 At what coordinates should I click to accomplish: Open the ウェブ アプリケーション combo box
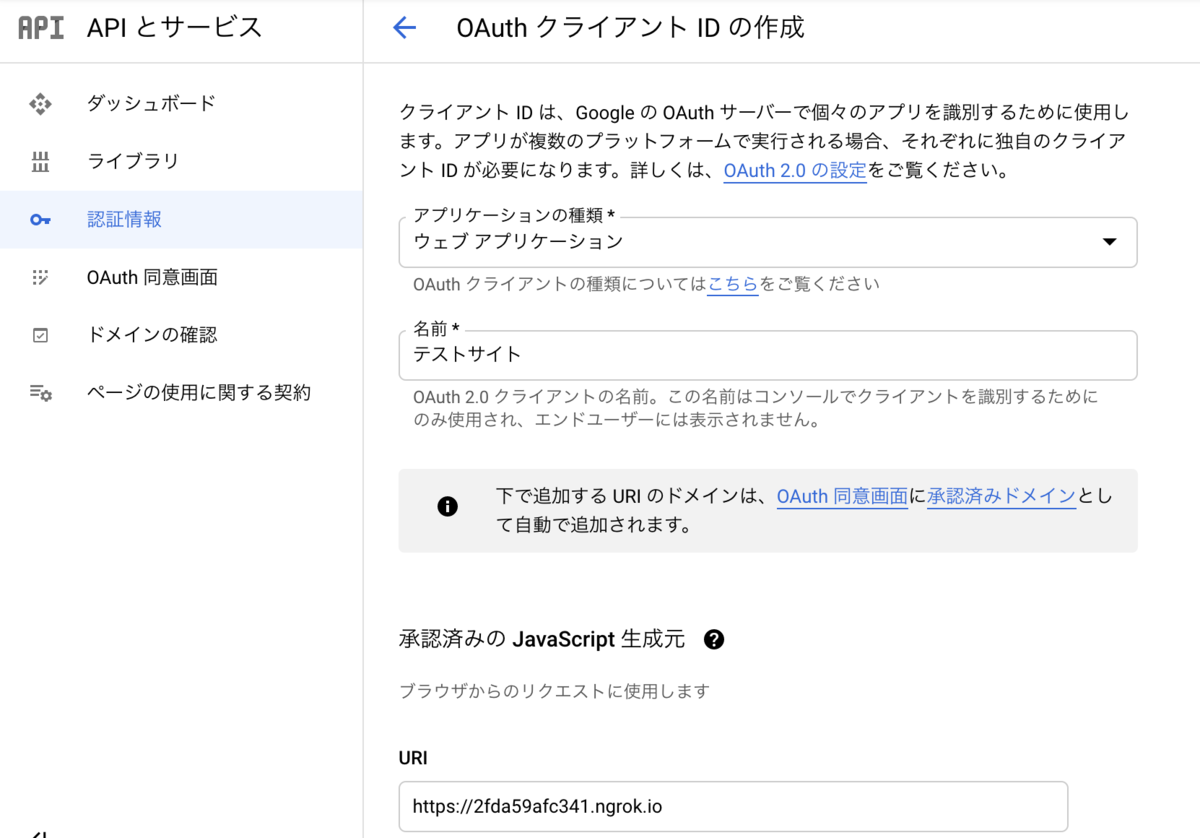coord(768,242)
